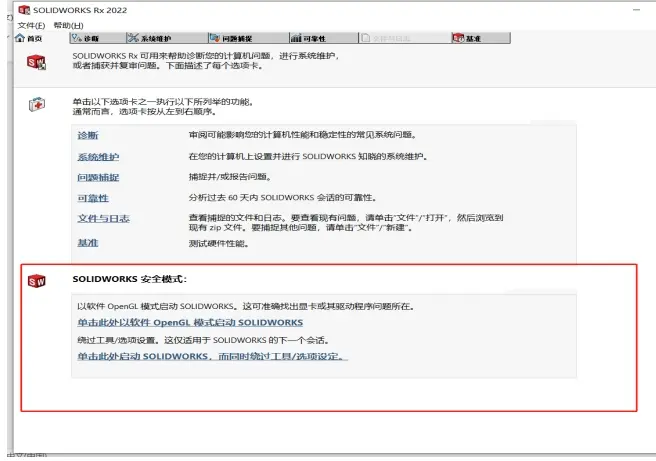Switch to the 系统维护 tab
Image resolution: width=656 pixels, height=461 pixels.
point(167,38)
